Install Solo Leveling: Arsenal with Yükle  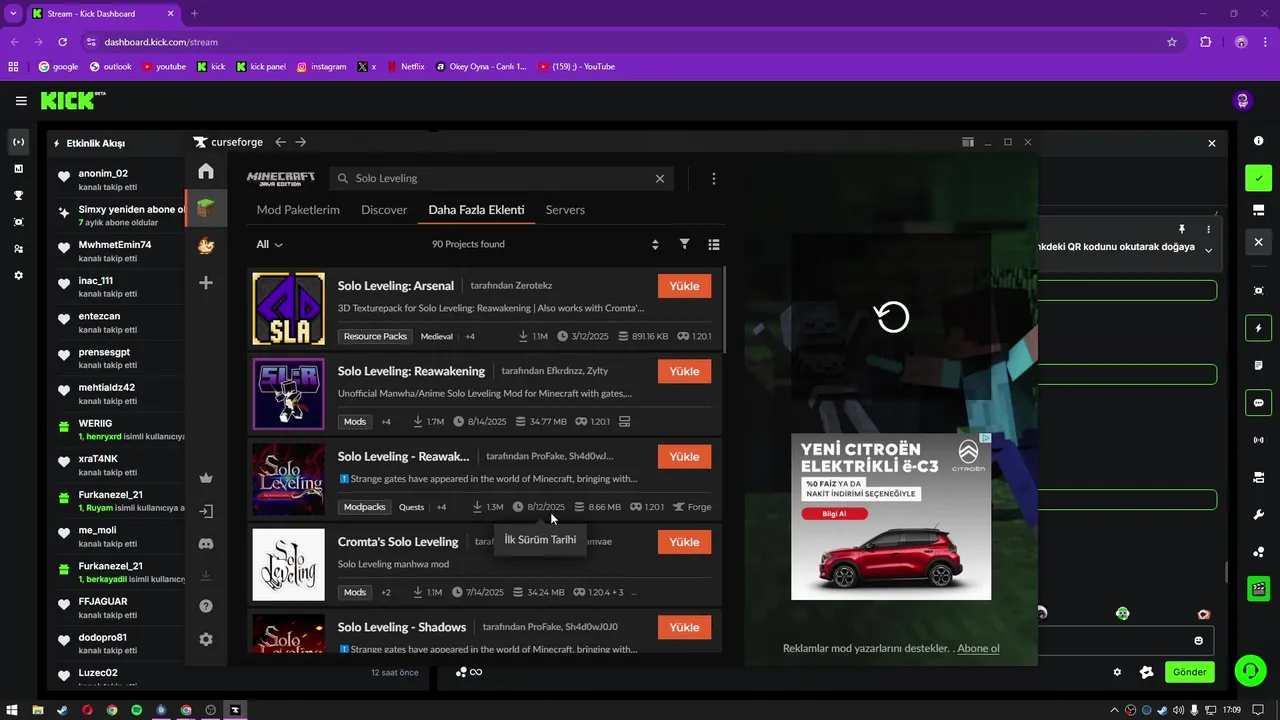[x=684, y=286]
